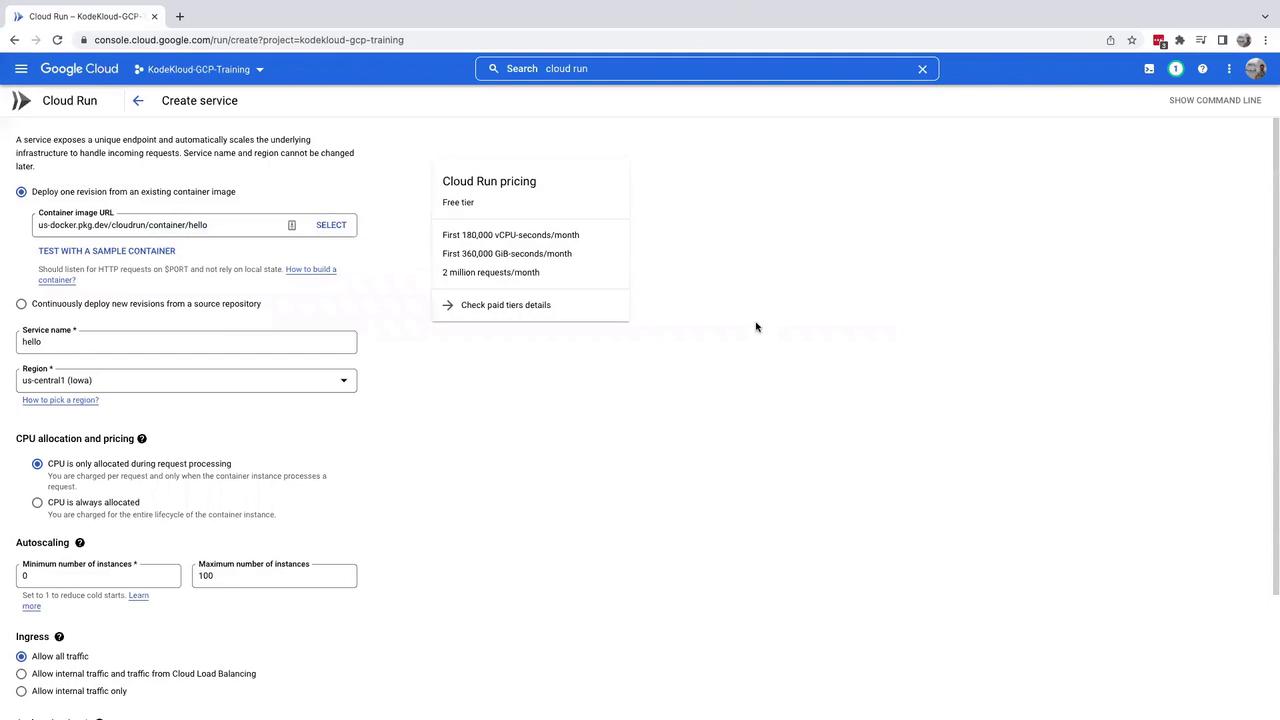The image size is (1280, 720).
Task: Open the How to pick a region link
Action: [60, 400]
